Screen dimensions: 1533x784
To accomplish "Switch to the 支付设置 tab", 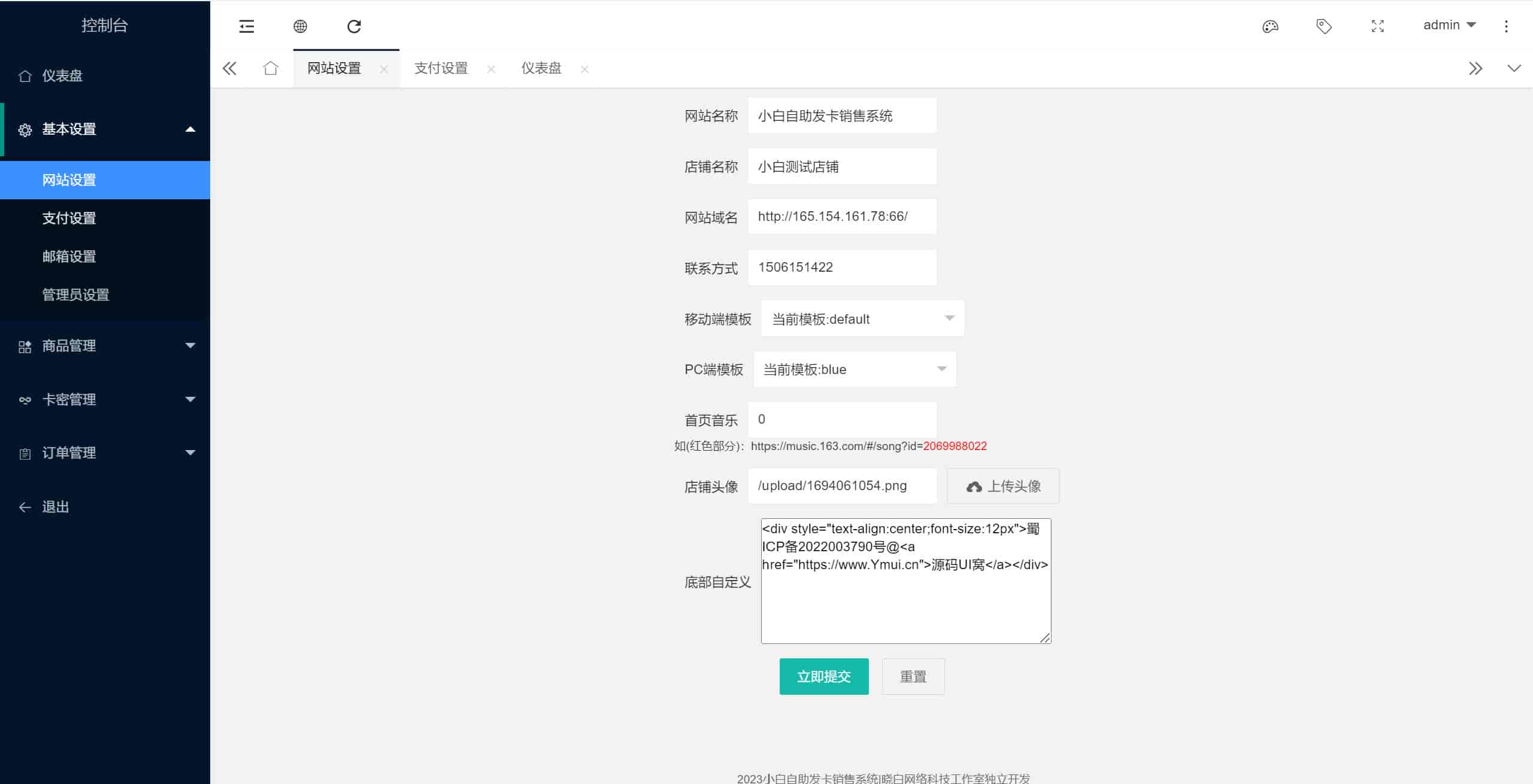I will pos(441,68).
